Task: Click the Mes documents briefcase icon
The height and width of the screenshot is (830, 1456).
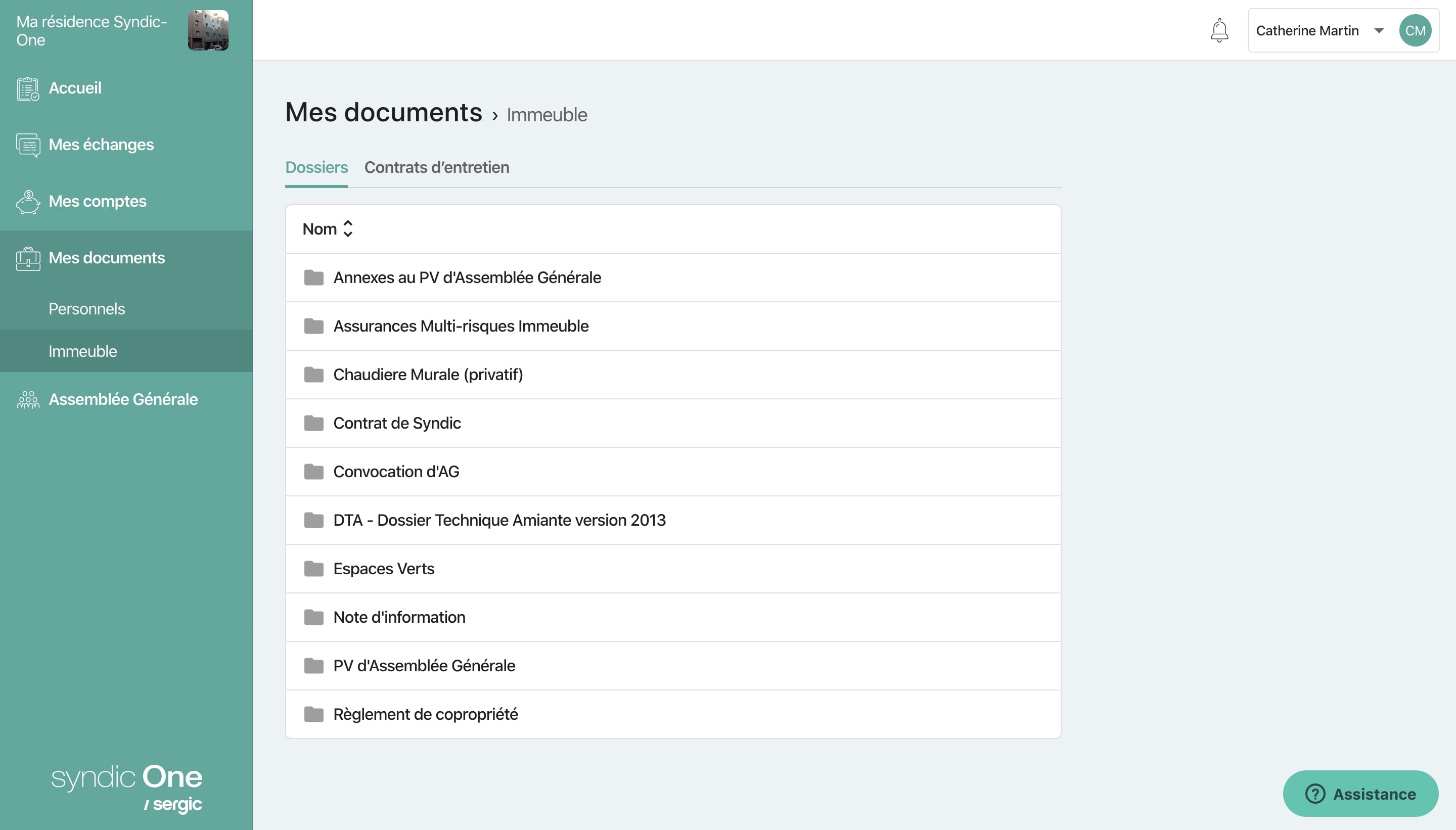Action: point(27,258)
